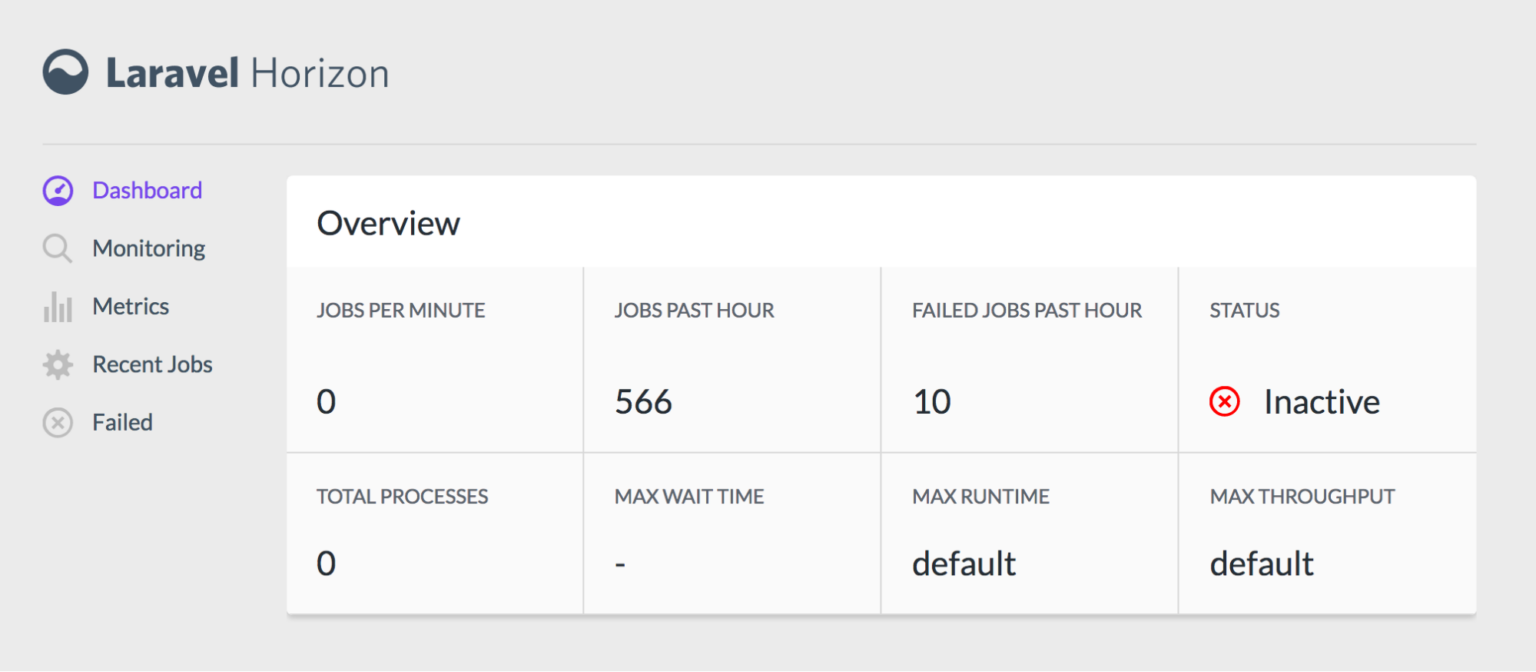Select the Recent Jobs gear icon
1536x672 pixels.
[x=58, y=364]
